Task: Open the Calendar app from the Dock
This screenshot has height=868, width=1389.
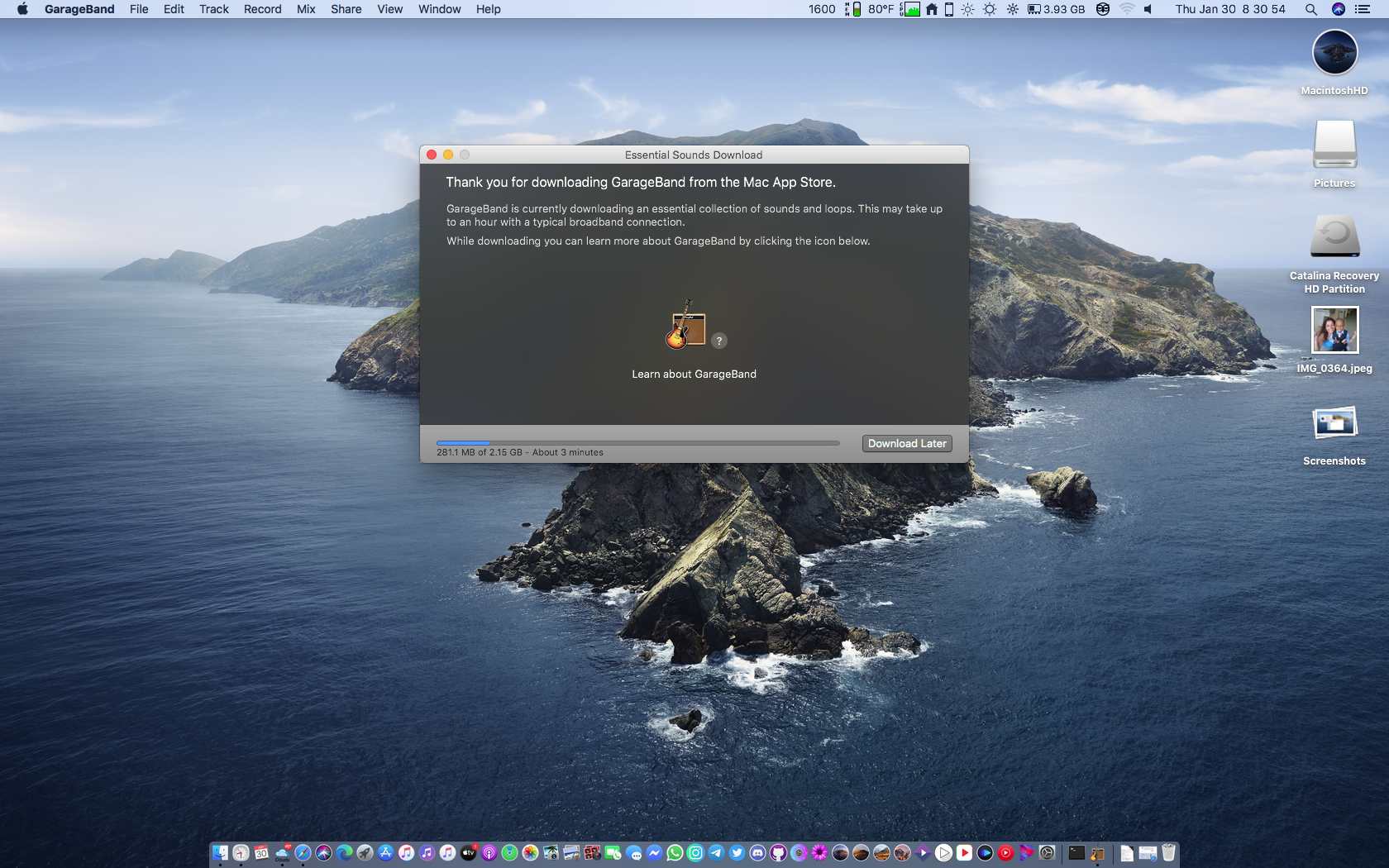Action: [x=261, y=852]
